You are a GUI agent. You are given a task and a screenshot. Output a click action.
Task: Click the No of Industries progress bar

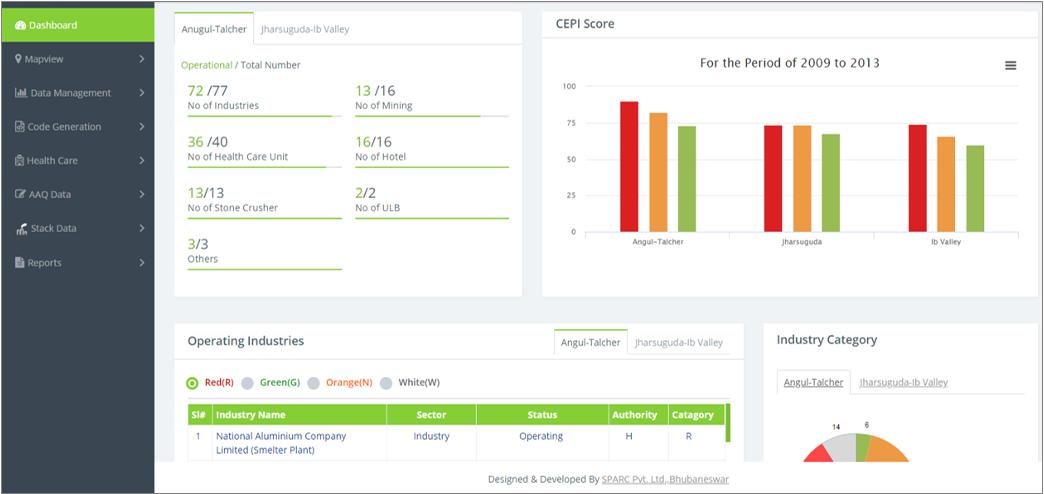[x=264, y=117]
